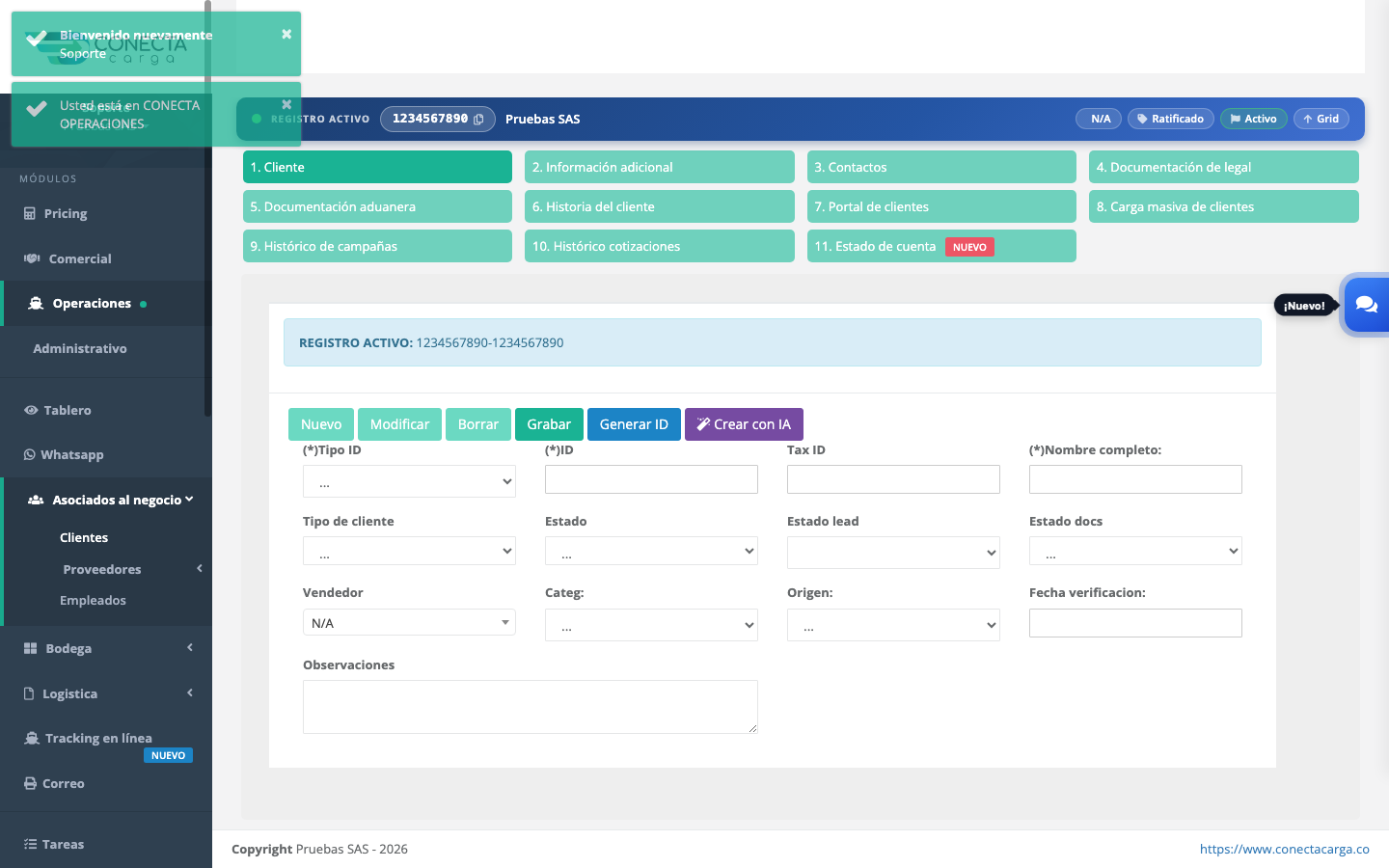
Task: Click the Grid badge button
Action: [1321, 119]
